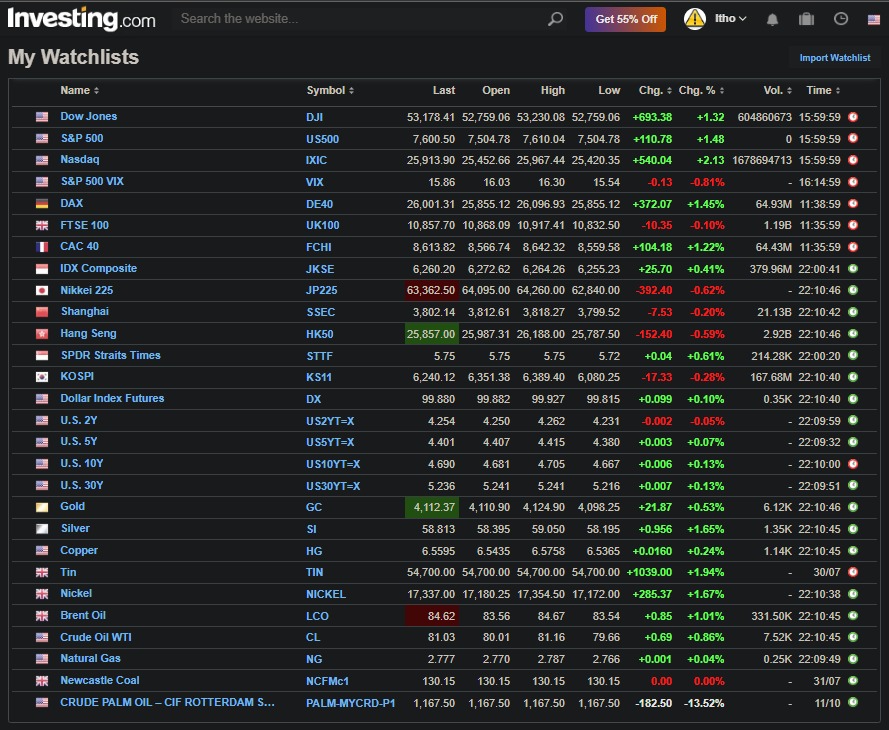Image resolution: width=889 pixels, height=730 pixels.
Task: Click the Crude Palm Oil row clock icon
Action: (853, 702)
